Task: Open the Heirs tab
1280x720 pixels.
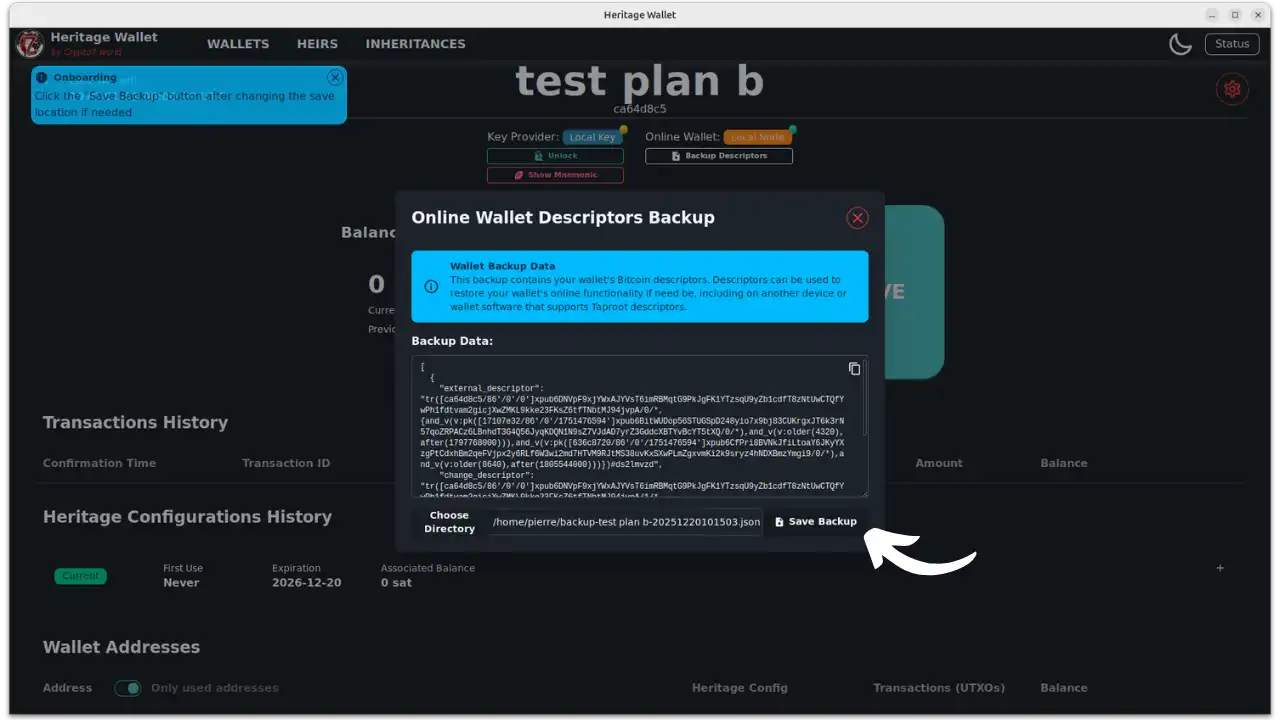Action: [x=317, y=44]
